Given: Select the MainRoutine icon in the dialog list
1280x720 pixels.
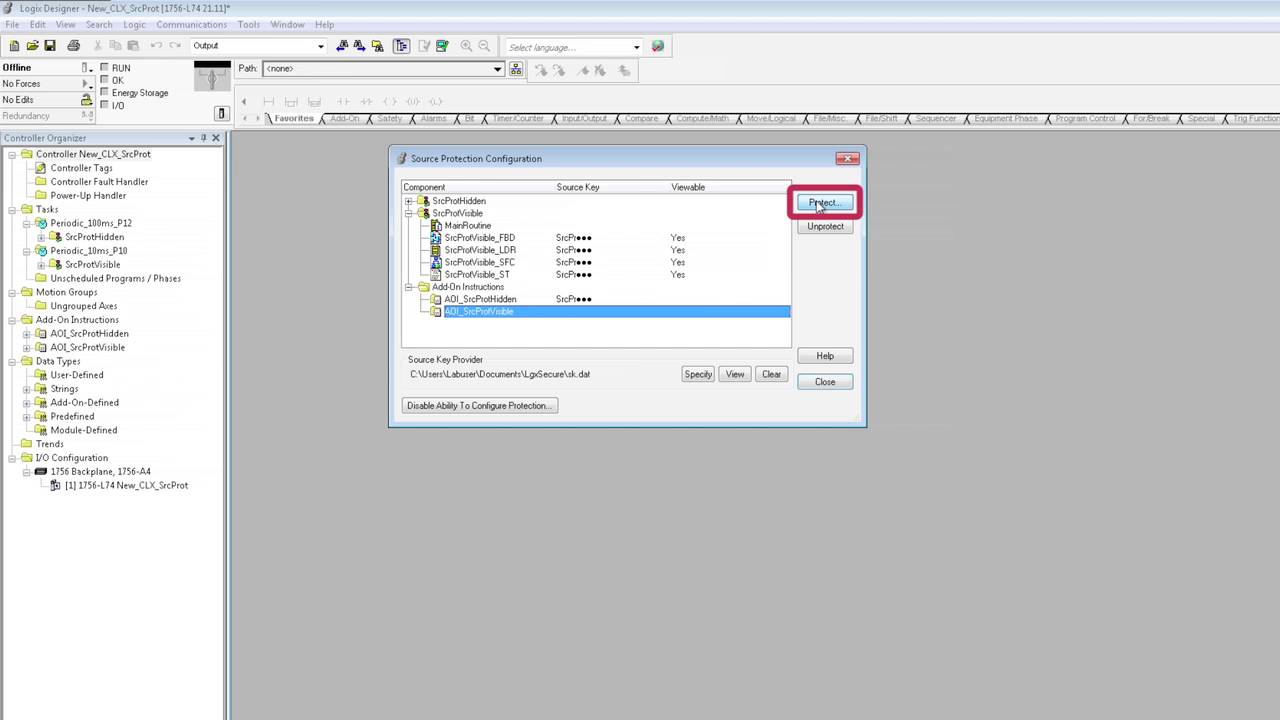Looking at the screenshot, I should [x=436, y=226].
